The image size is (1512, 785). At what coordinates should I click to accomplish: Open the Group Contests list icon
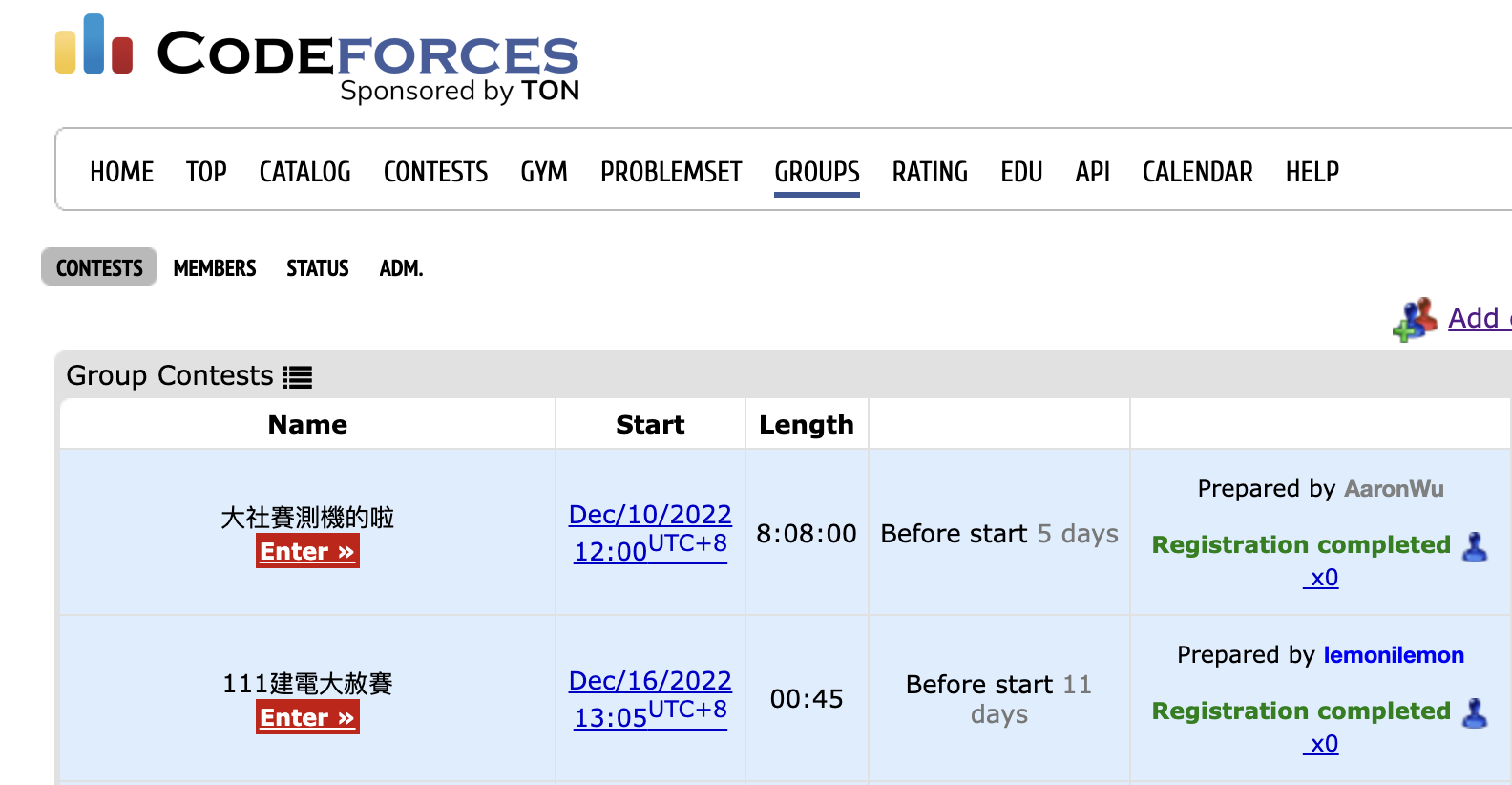298,377
